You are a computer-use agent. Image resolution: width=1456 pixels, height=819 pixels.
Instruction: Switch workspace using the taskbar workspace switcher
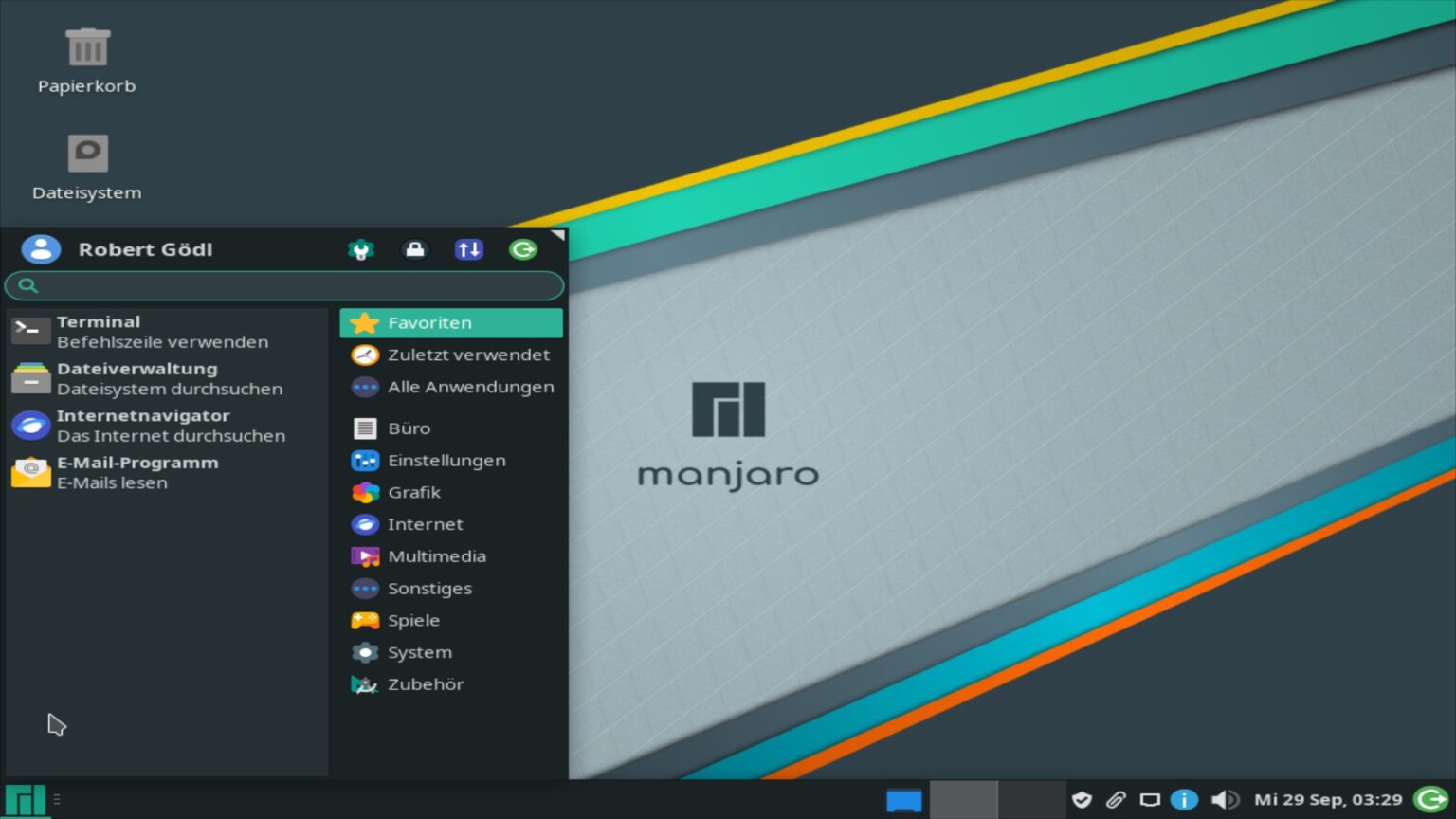962,799
